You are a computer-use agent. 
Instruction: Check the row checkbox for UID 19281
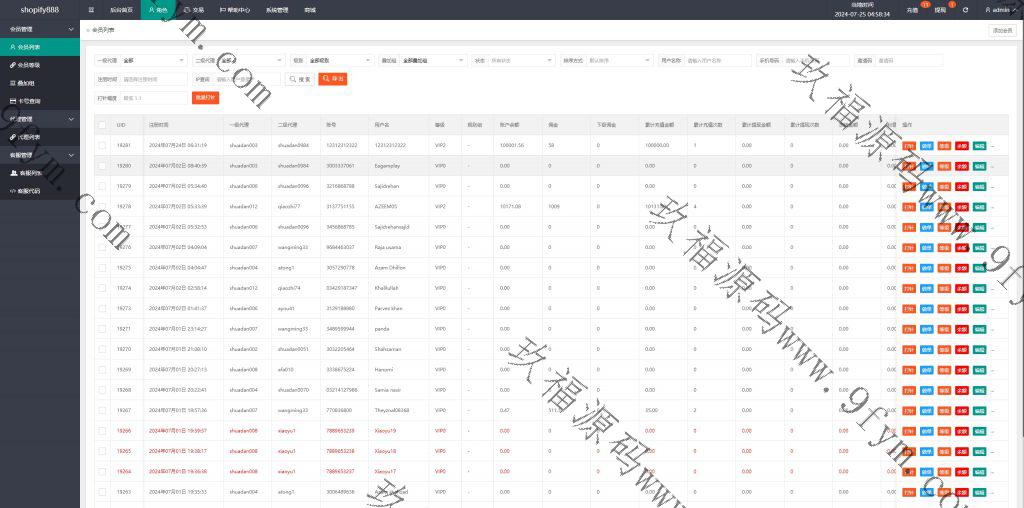[102, 145]
